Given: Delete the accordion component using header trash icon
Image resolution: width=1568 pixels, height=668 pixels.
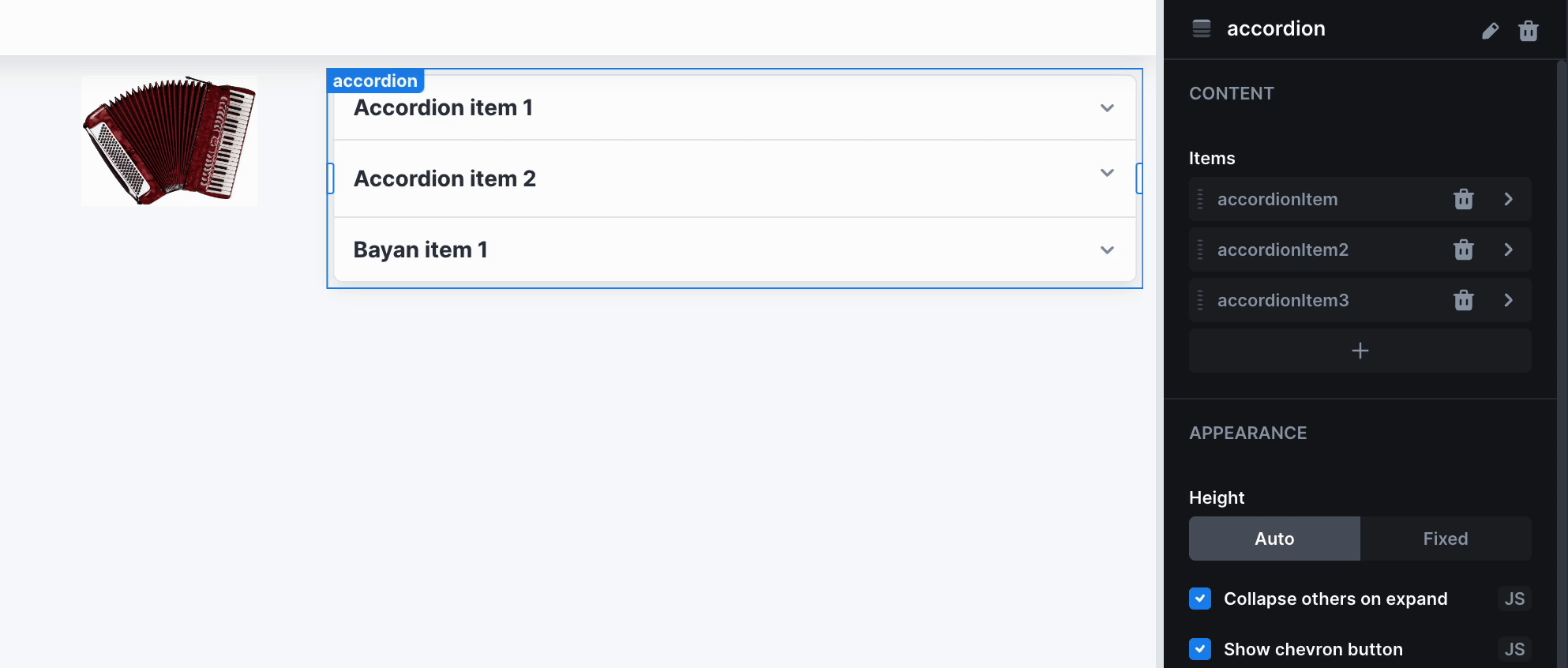Looking at the screenshot, I should [1529, 31].
